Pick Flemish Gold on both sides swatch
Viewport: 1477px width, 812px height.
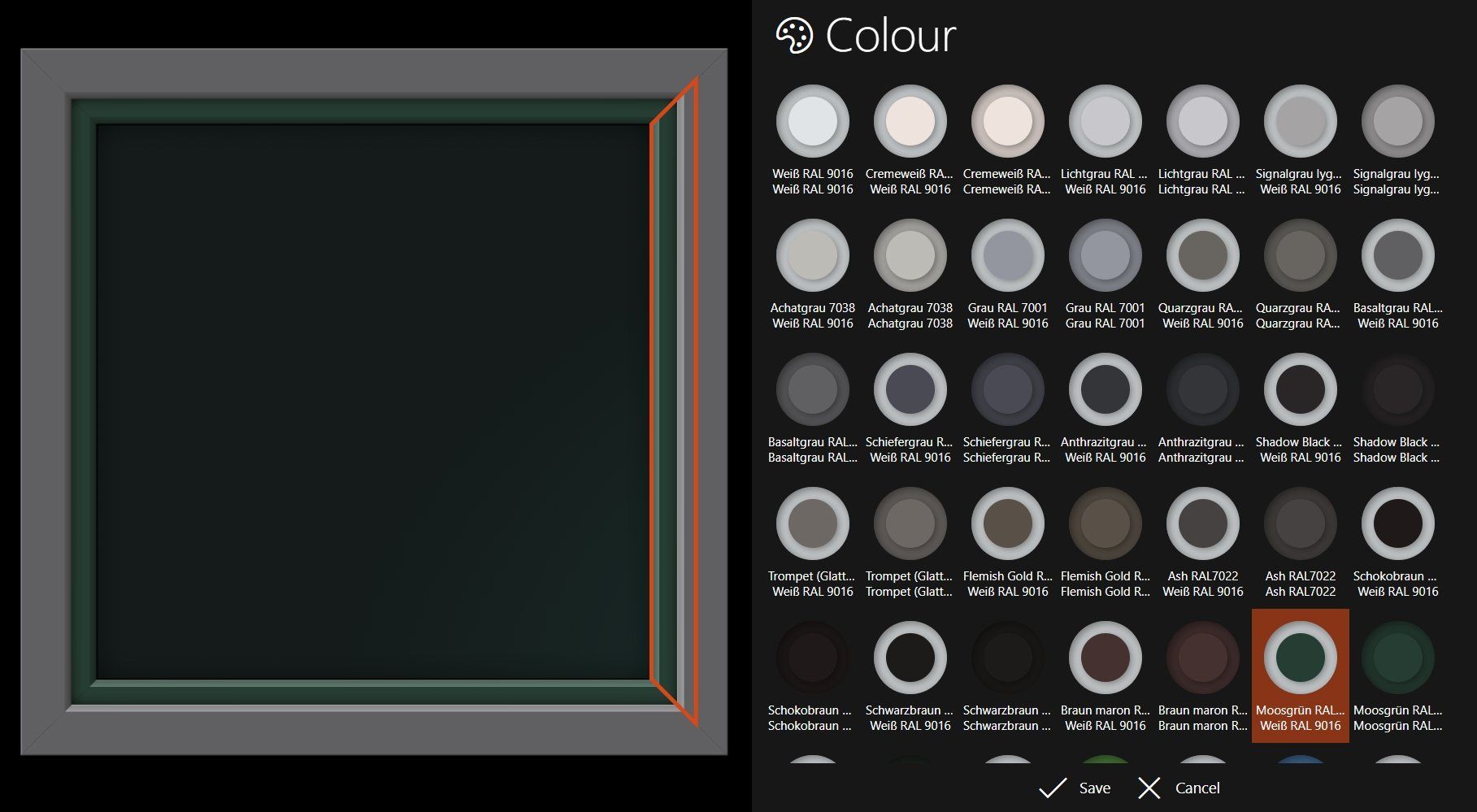click(1105, 524)
